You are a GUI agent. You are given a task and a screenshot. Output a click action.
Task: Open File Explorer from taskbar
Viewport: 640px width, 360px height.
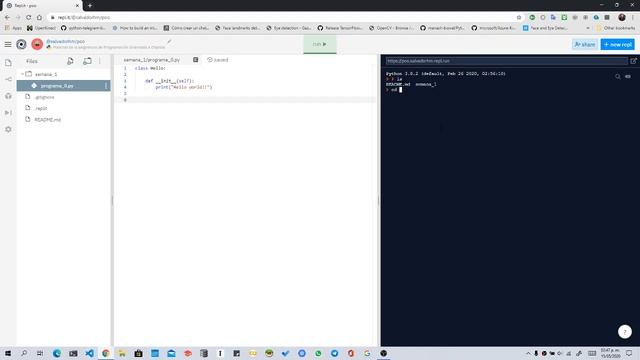122,353
